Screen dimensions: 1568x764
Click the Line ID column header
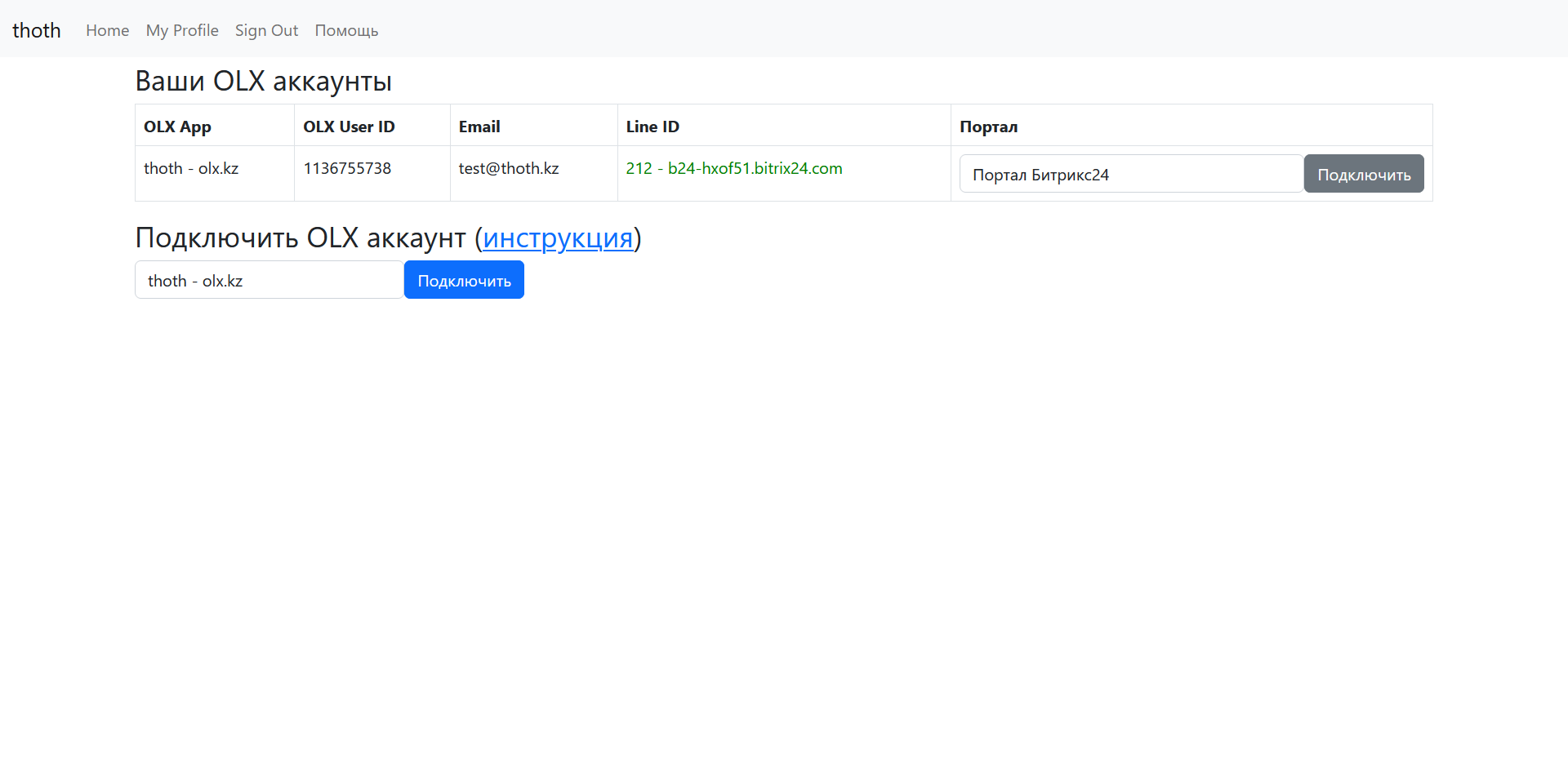(653, 127)
